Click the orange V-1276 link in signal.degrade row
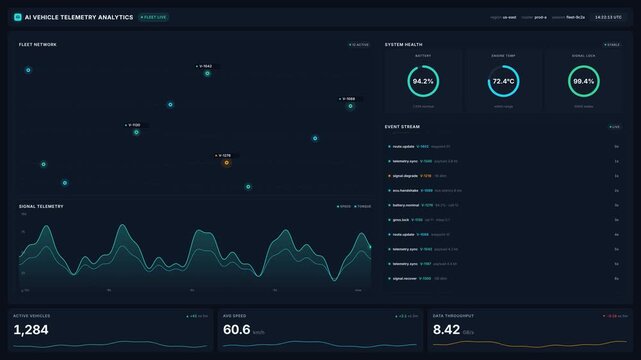 [426, 176]
